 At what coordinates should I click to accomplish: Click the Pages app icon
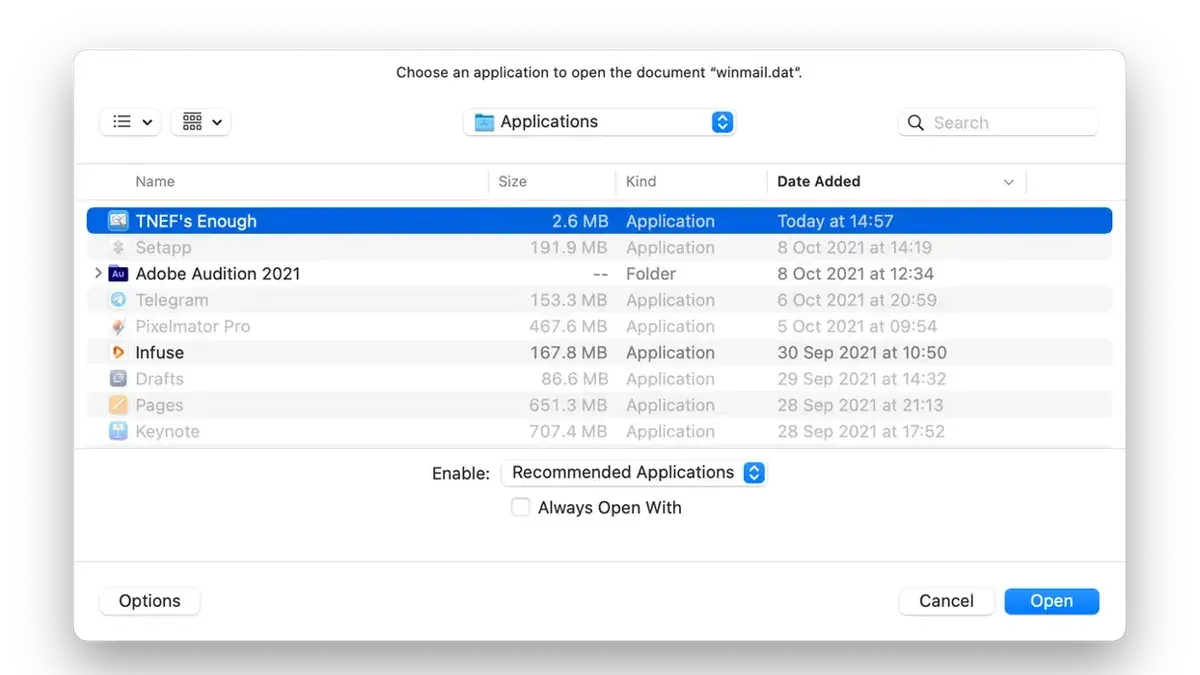(x=118, y=405)
